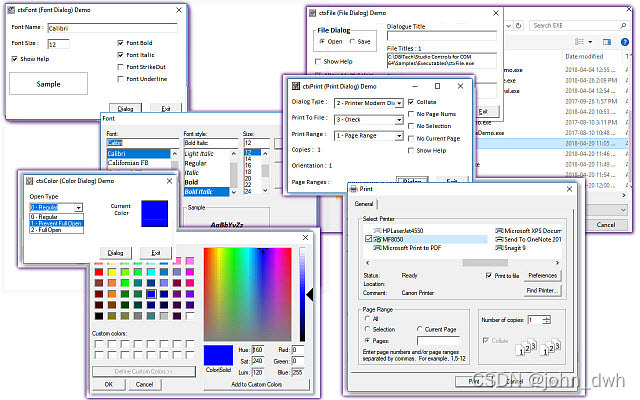Screen dimensions: 640x400
Task: Click Add to Custom Colors button
Action: [x=256, y=384]
